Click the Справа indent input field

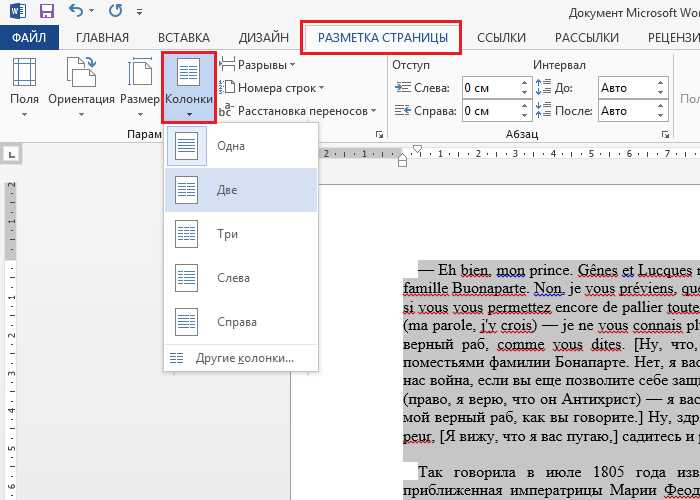tap(490, 111)
